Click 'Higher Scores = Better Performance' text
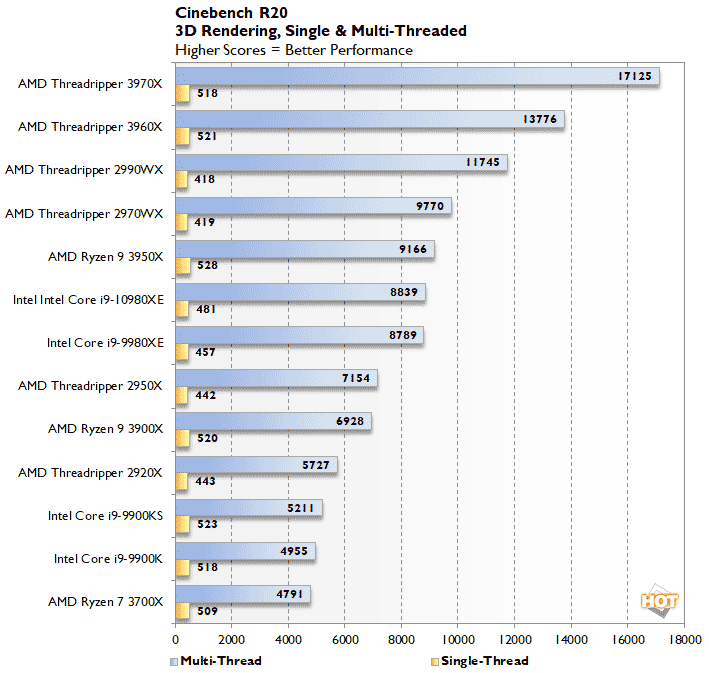 (294, 50)
